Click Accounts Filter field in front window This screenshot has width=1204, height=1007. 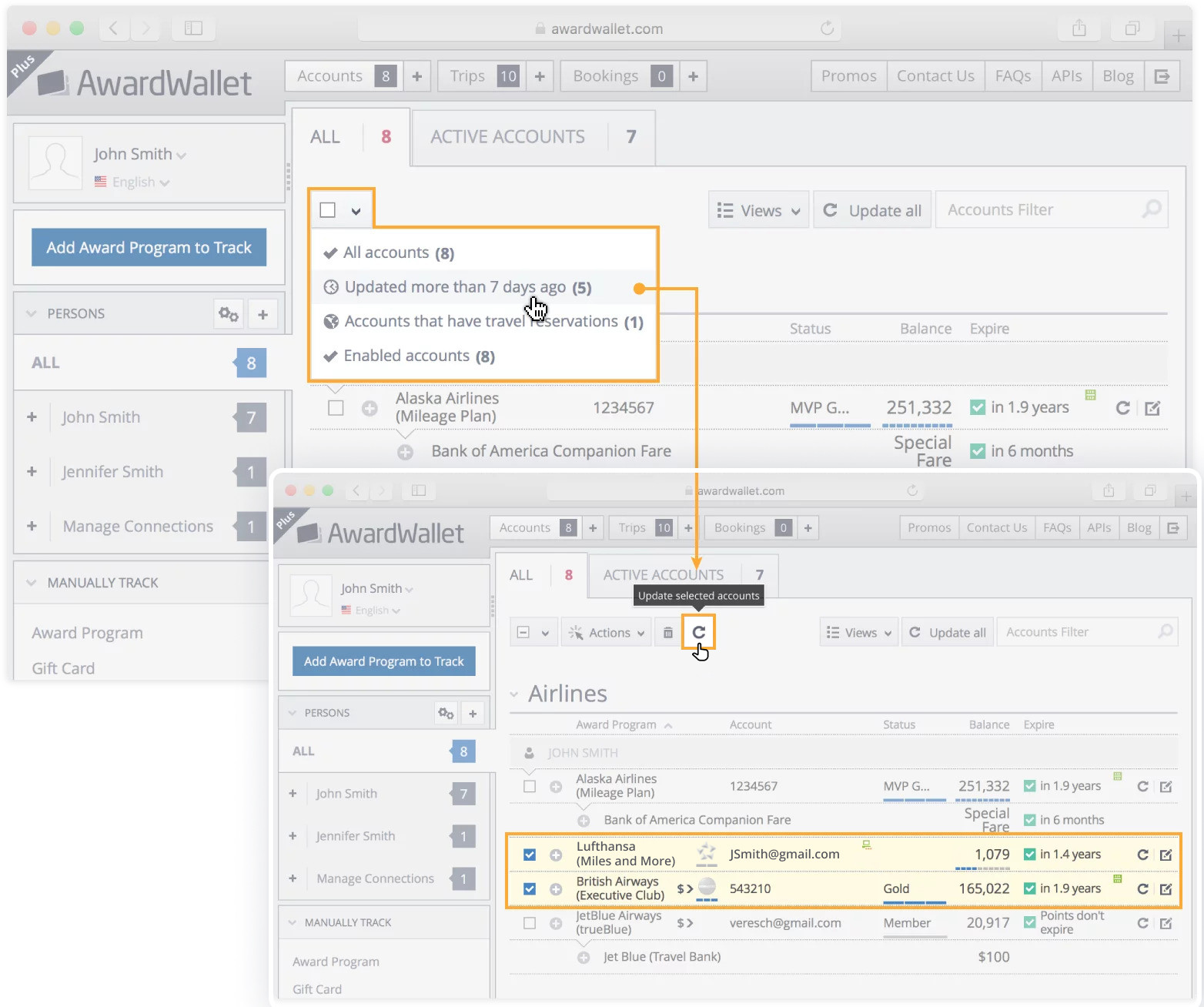(1087, 632)
